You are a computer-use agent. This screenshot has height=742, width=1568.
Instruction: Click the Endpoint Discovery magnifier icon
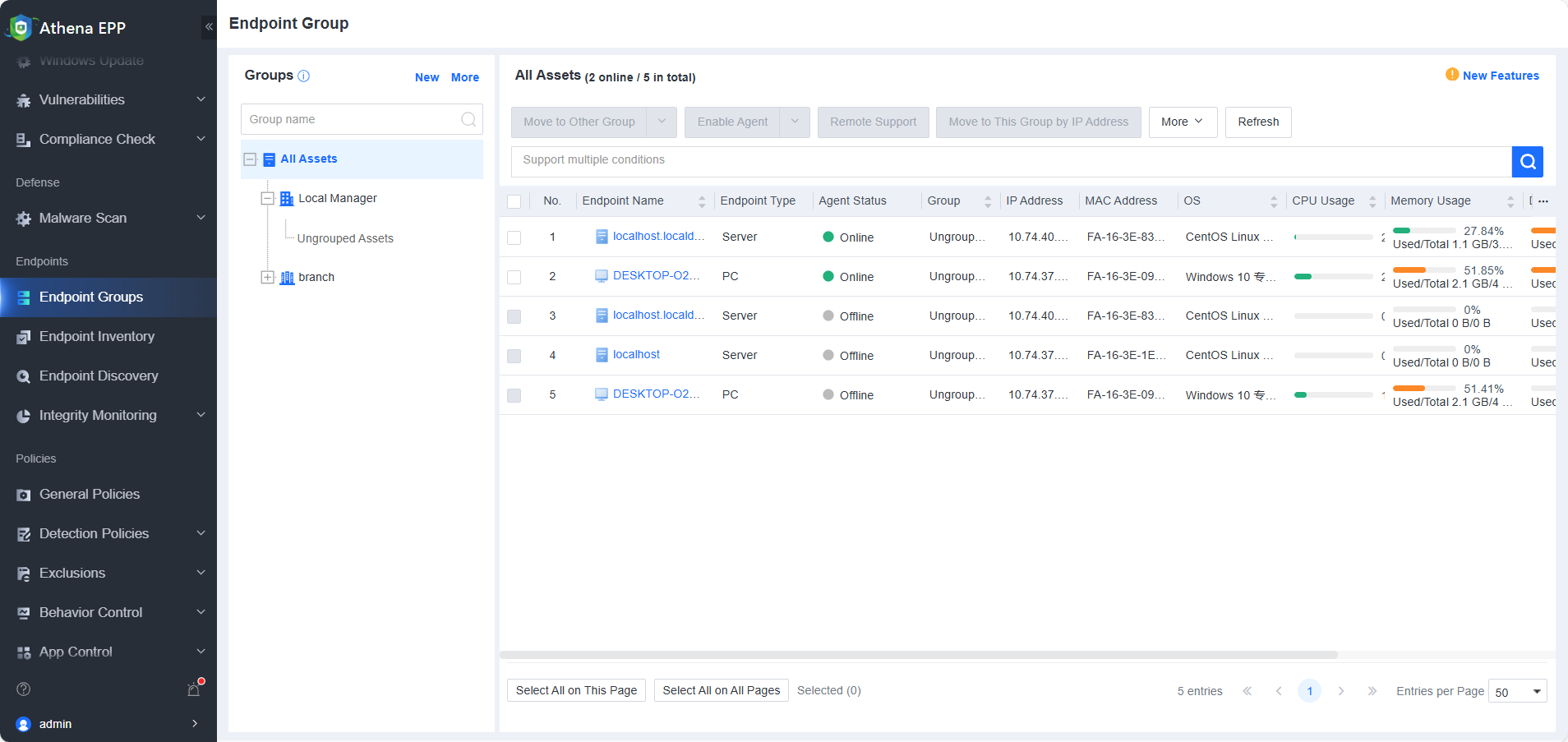(24, 376)
